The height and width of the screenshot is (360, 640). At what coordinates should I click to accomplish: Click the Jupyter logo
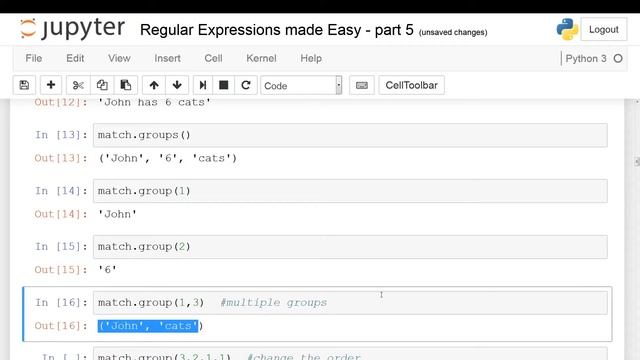click(x=72, y=29)
